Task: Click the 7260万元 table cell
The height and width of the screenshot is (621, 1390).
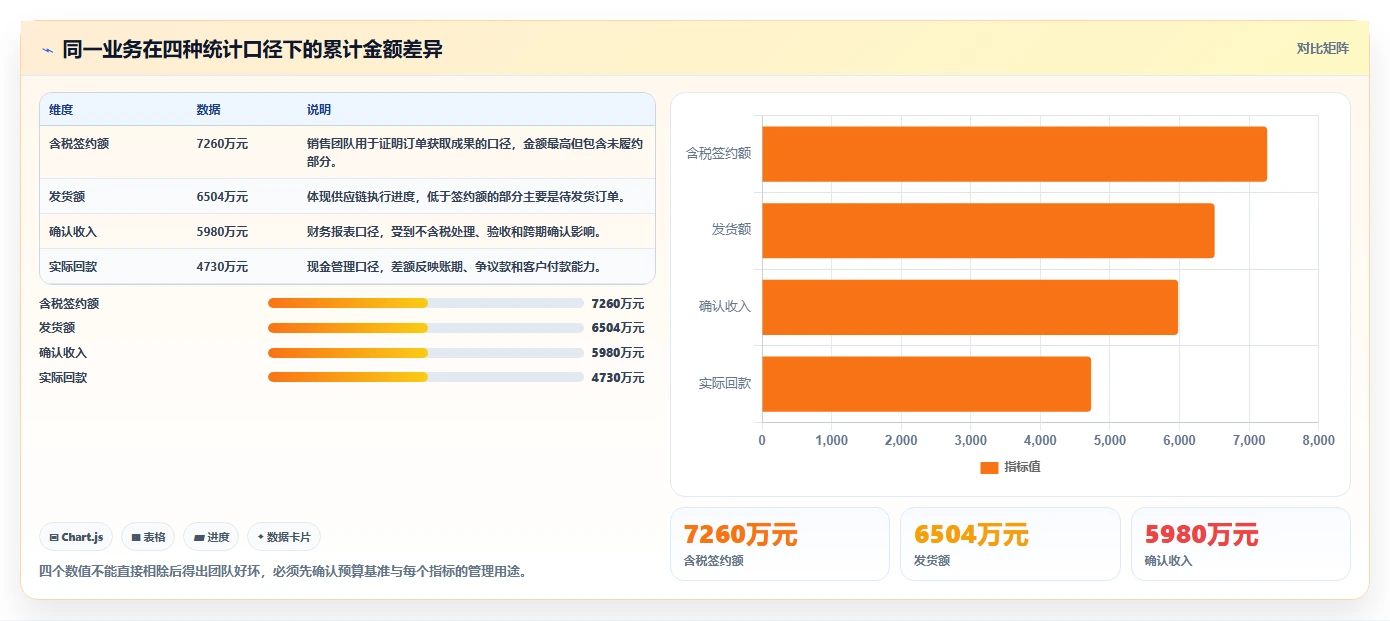Action: pyautogui.click(x=222, y=143)
